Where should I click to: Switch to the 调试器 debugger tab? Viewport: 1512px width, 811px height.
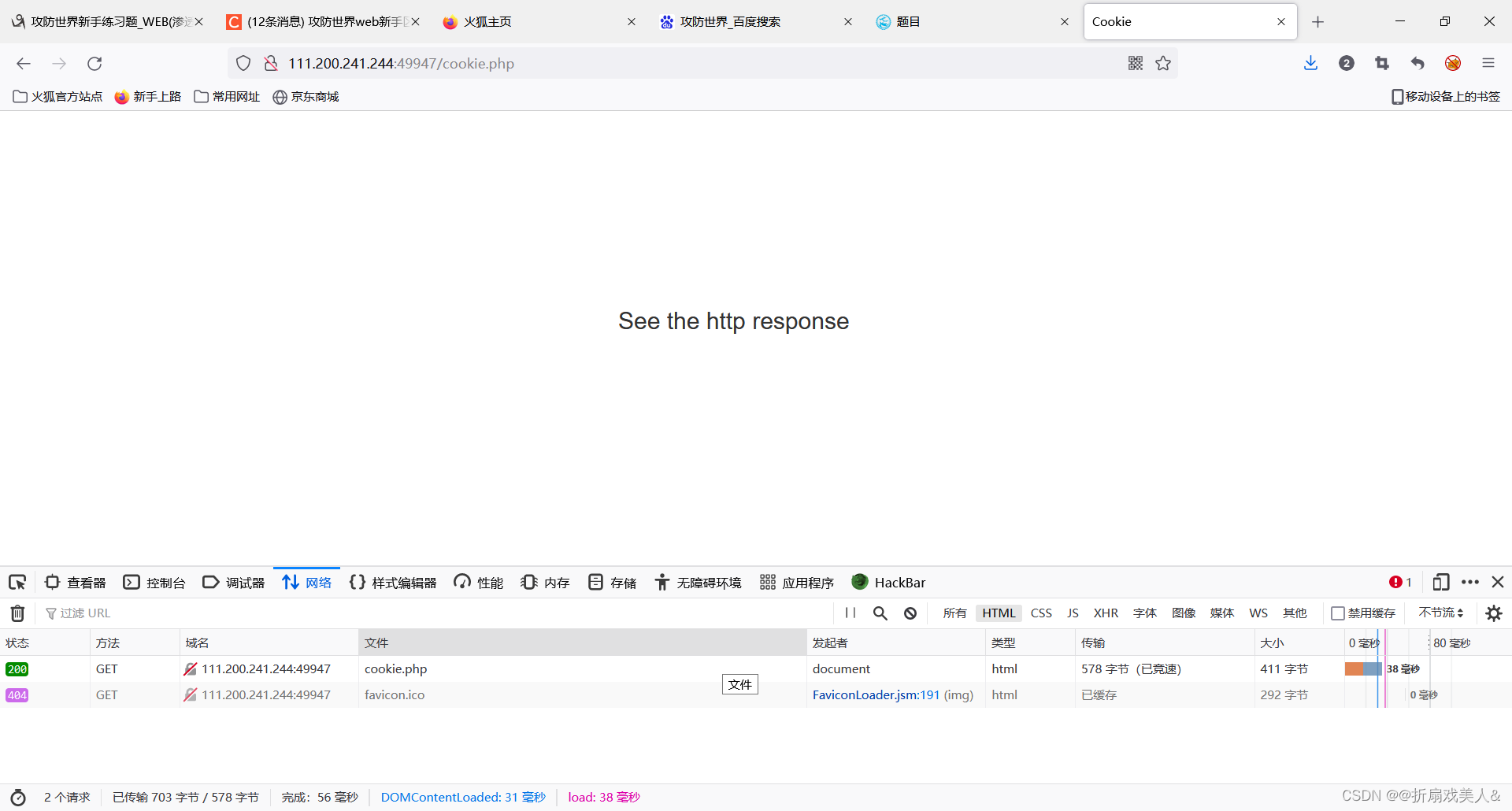coord(234,583)
